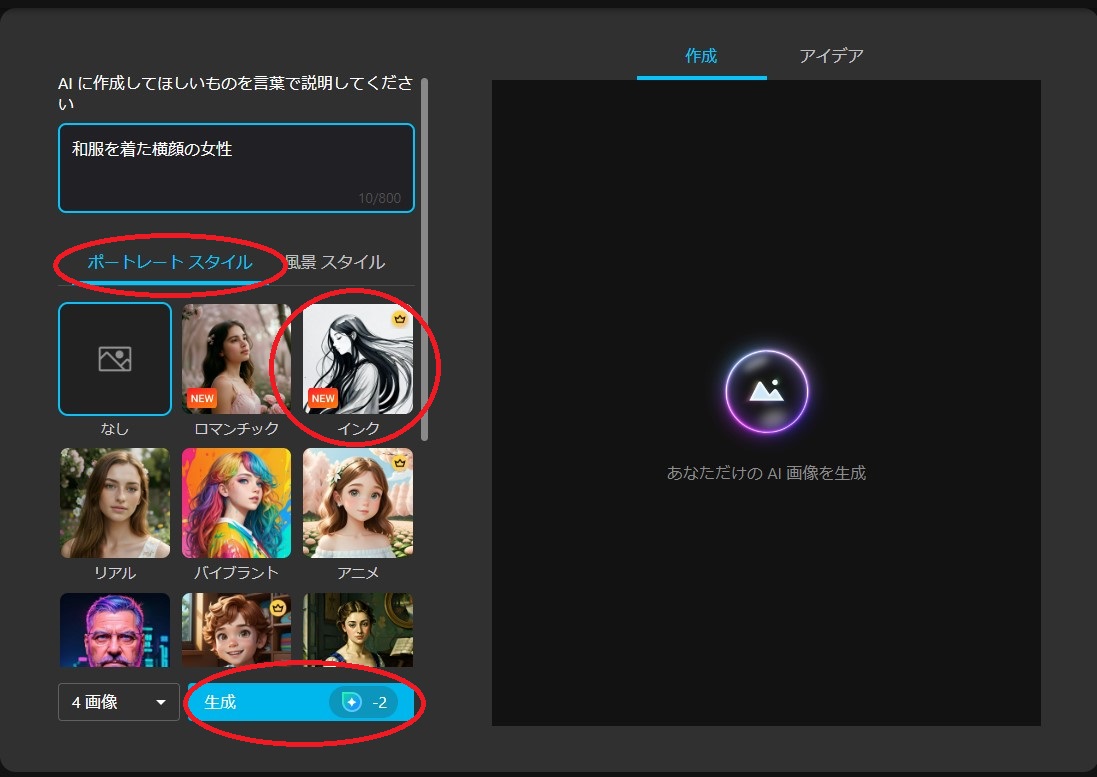
Task: Click the 10/800 character counter
Action: tap(380, 198)
